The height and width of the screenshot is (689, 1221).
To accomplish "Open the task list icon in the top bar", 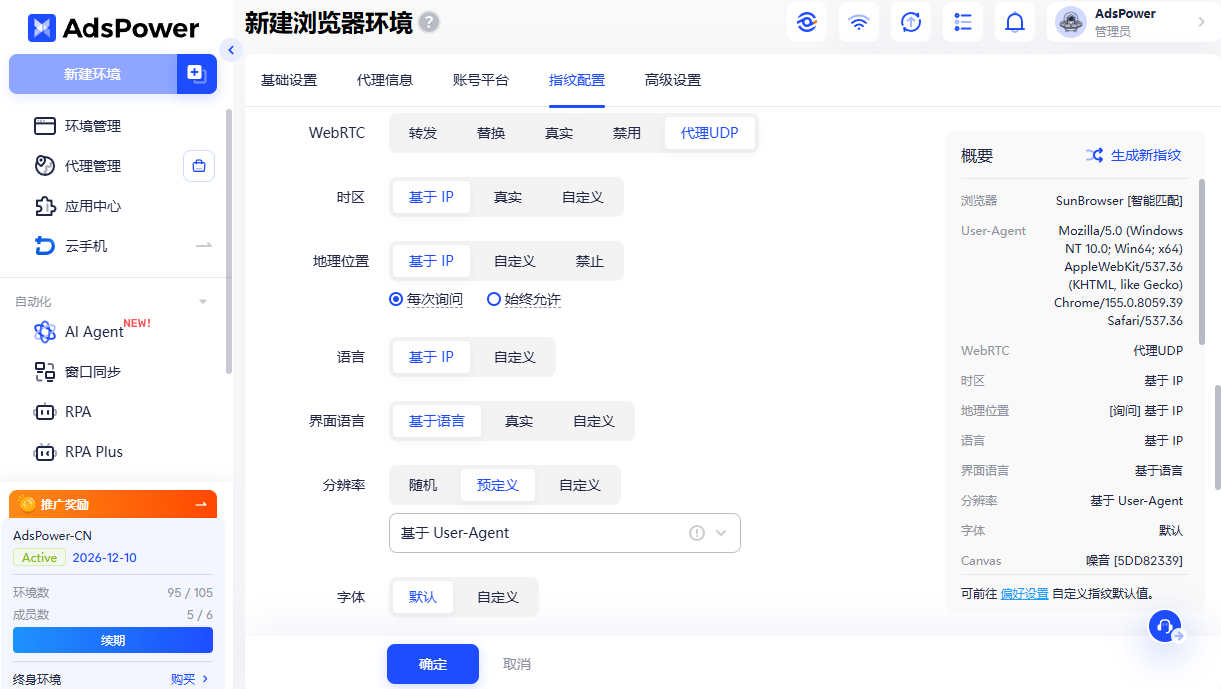I will pos(963,22).
